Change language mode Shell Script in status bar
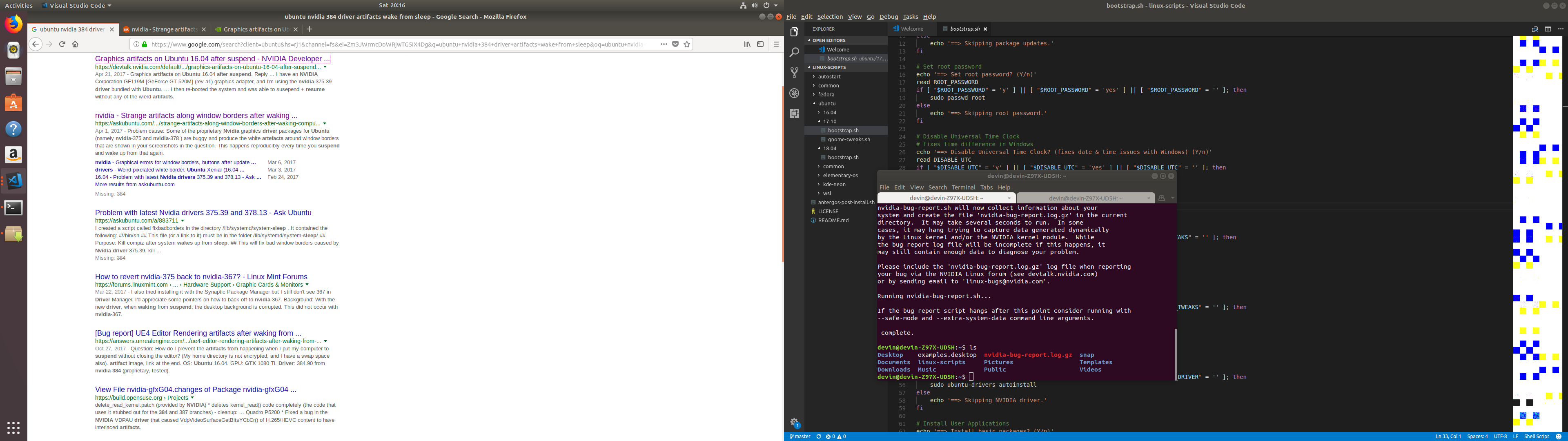This screenshot has height=441, width=1568. tap(1537, 436)
